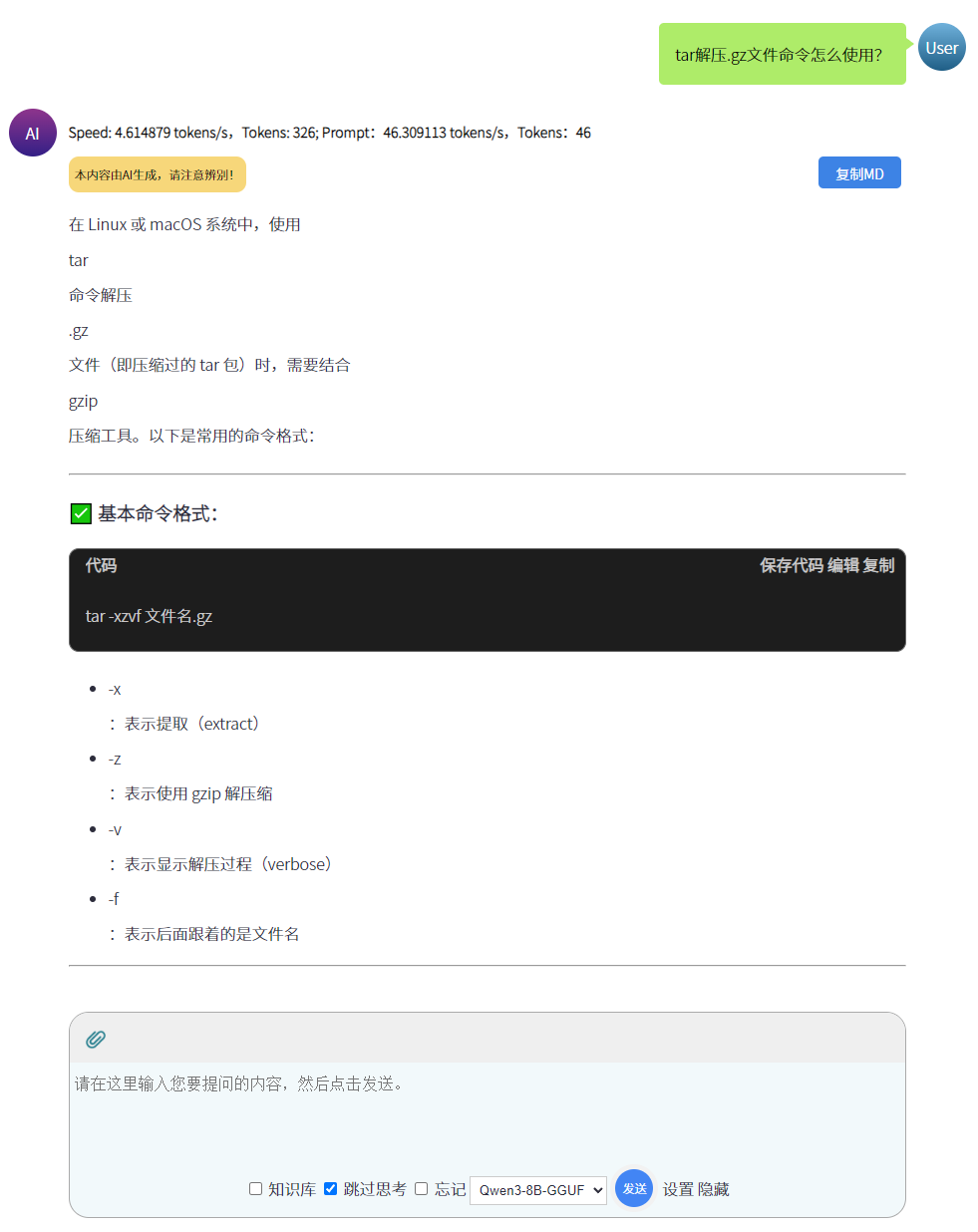Click the purple AI avatar icon

33,133
